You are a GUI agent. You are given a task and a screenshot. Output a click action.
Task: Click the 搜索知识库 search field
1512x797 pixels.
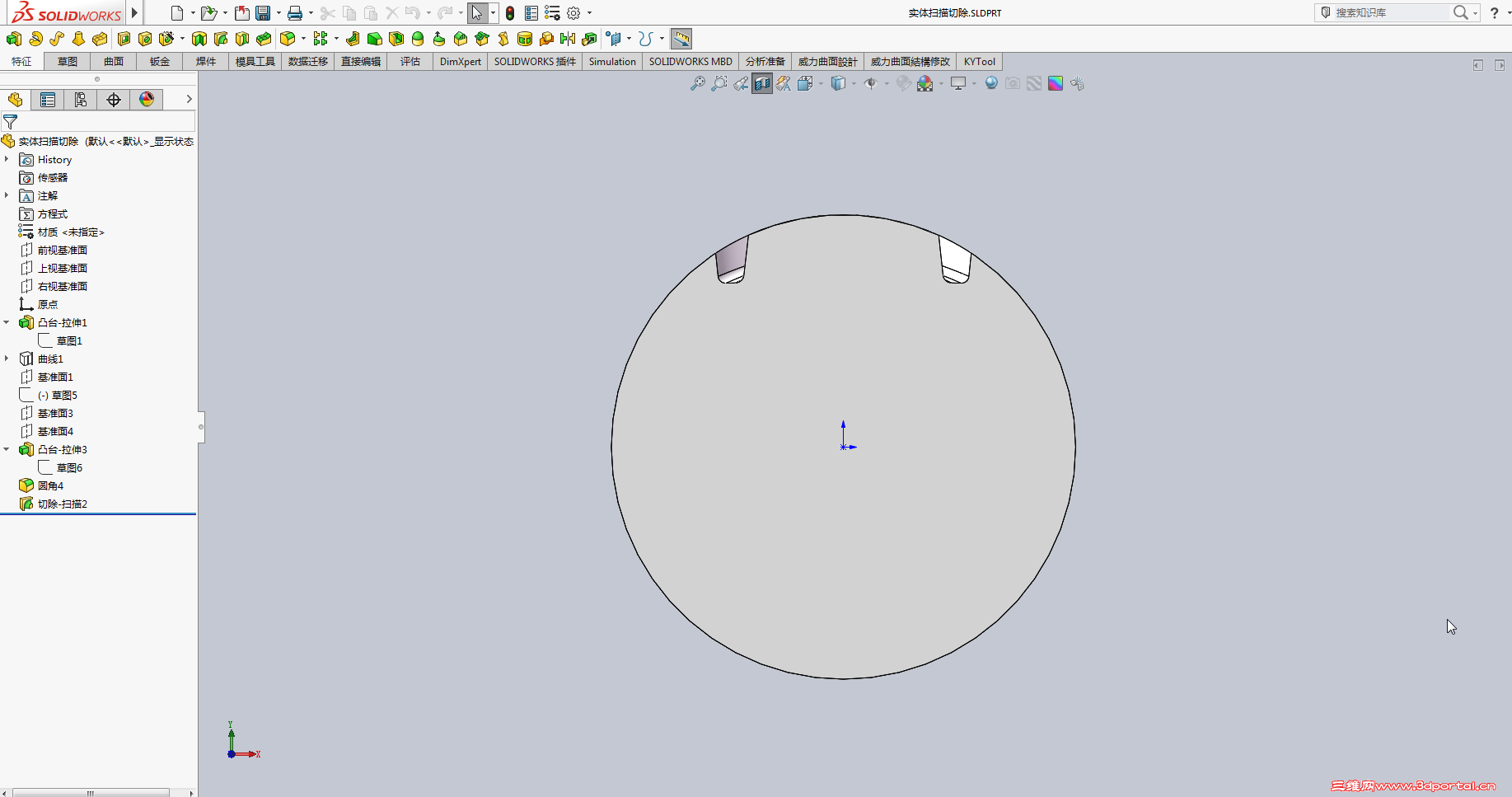(1391, 12)
